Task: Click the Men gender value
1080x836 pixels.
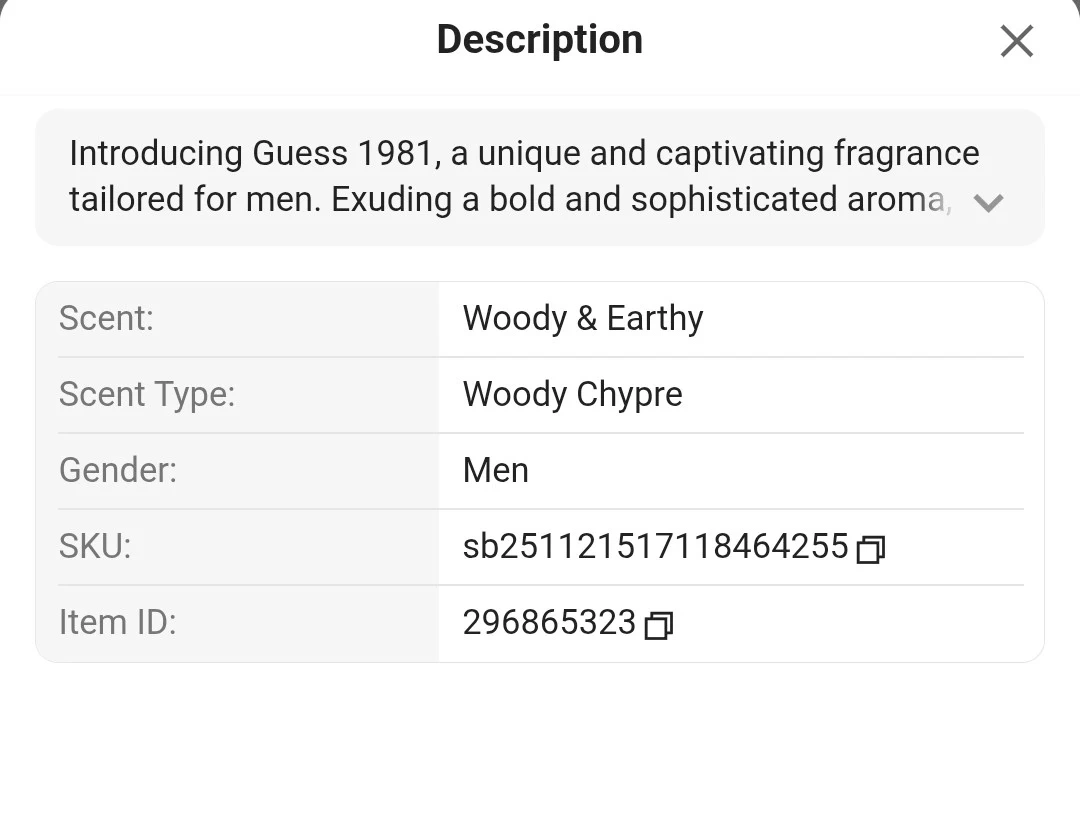Action: tap(495, 470)
